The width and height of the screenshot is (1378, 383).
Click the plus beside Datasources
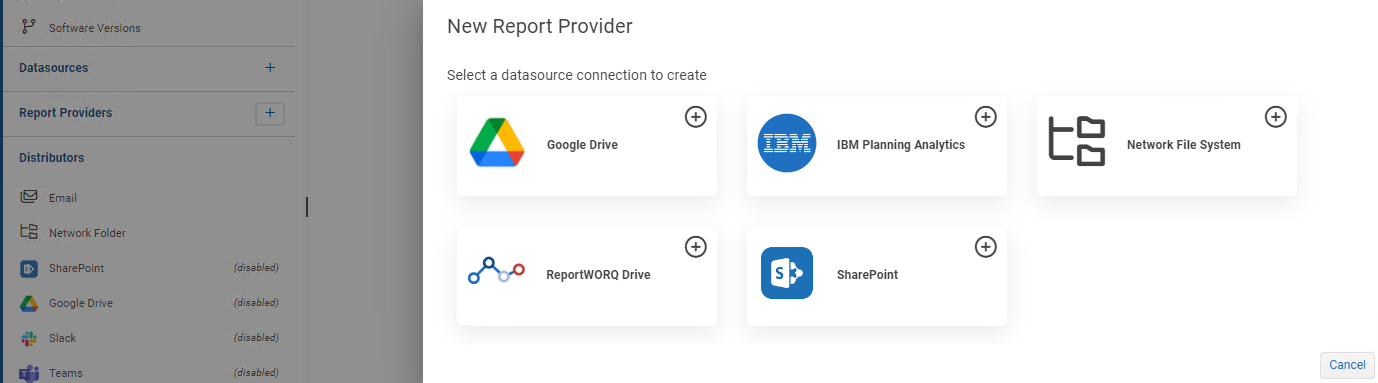[x=270, y=68]
